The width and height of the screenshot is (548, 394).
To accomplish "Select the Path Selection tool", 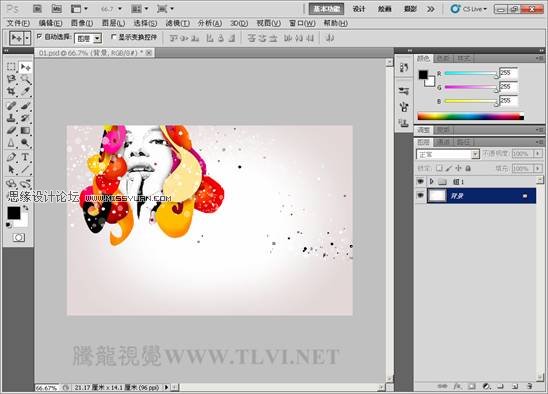I will pos(11,170).
